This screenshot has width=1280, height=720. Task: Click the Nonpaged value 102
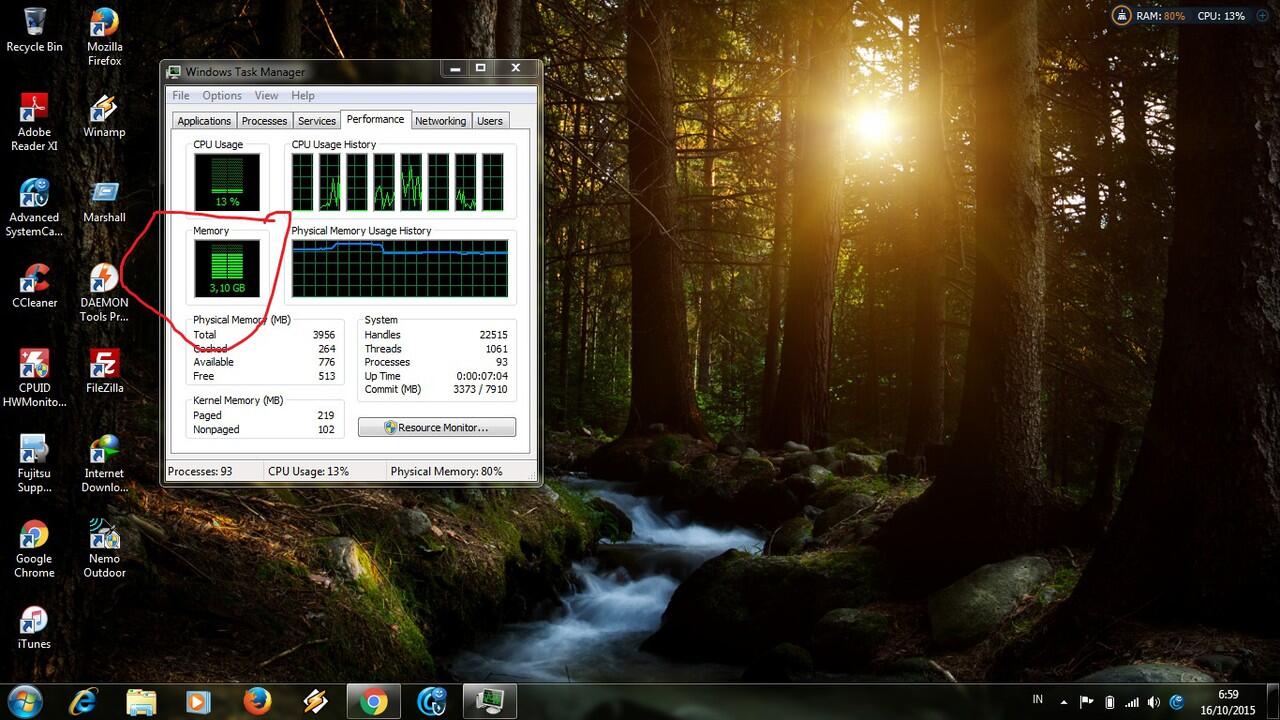[x=325, y=430]
